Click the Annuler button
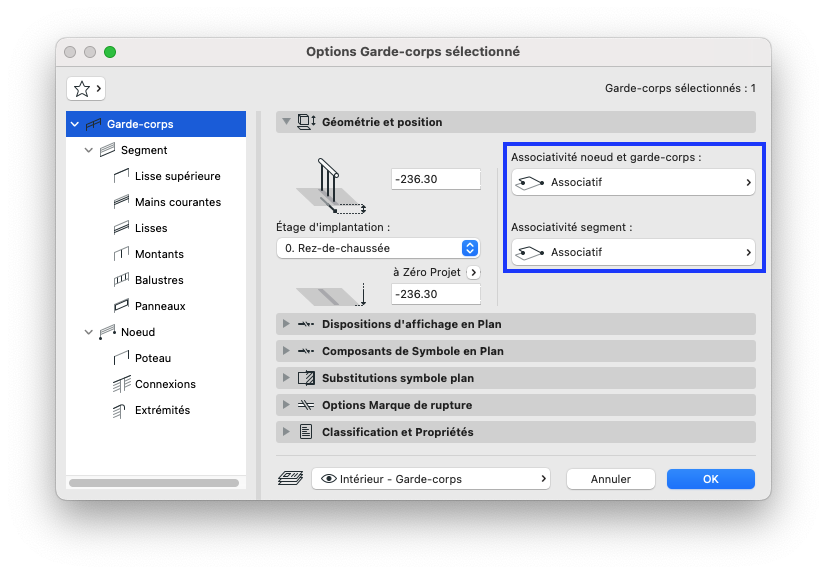 pos(611,479)
